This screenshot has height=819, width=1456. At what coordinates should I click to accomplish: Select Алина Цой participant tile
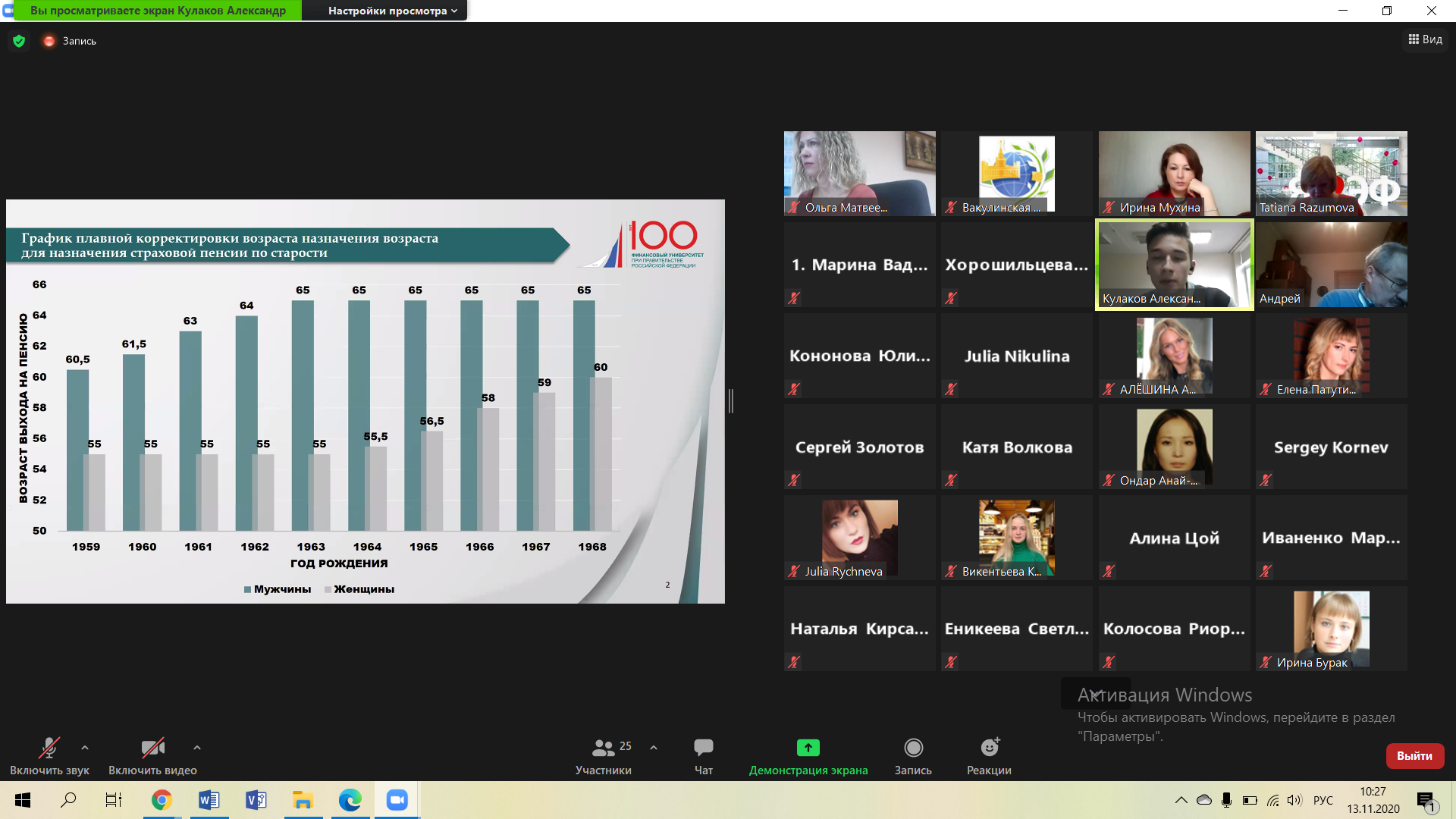coord(1175,538)
